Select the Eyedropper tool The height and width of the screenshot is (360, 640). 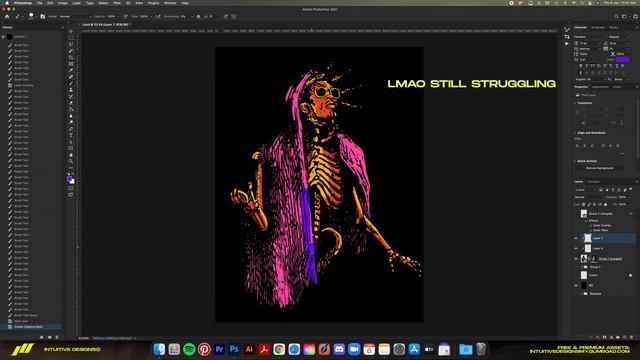pos(71,70)
